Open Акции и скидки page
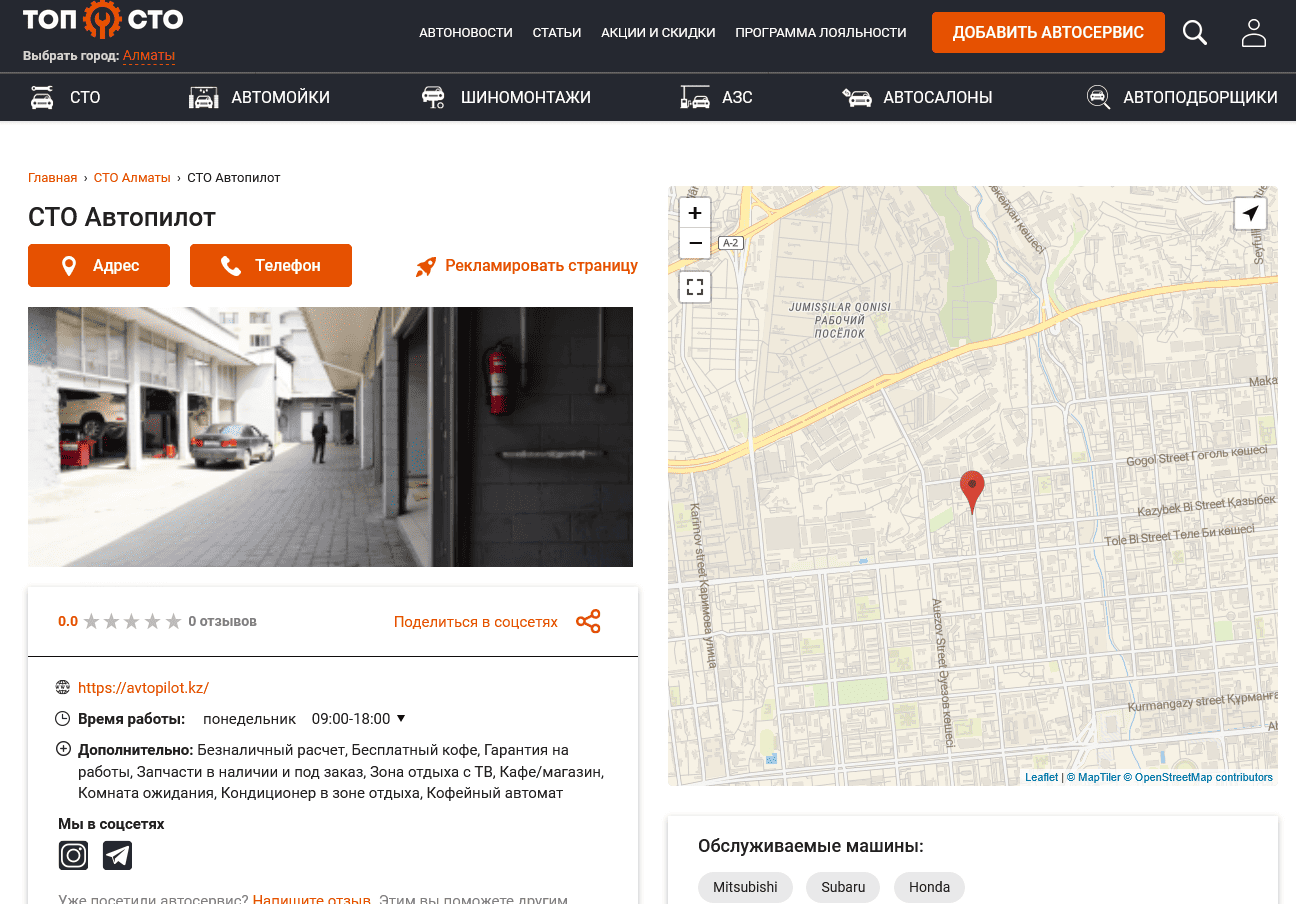 click(658, 33)
